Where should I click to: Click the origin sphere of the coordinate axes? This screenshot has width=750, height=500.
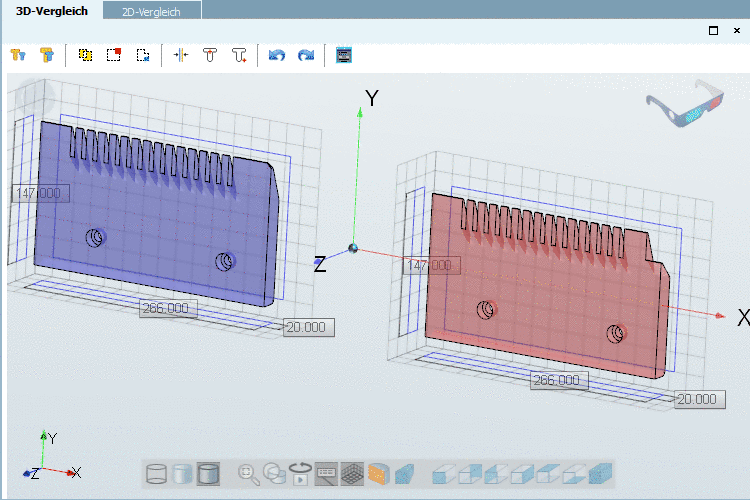point(353,248)
